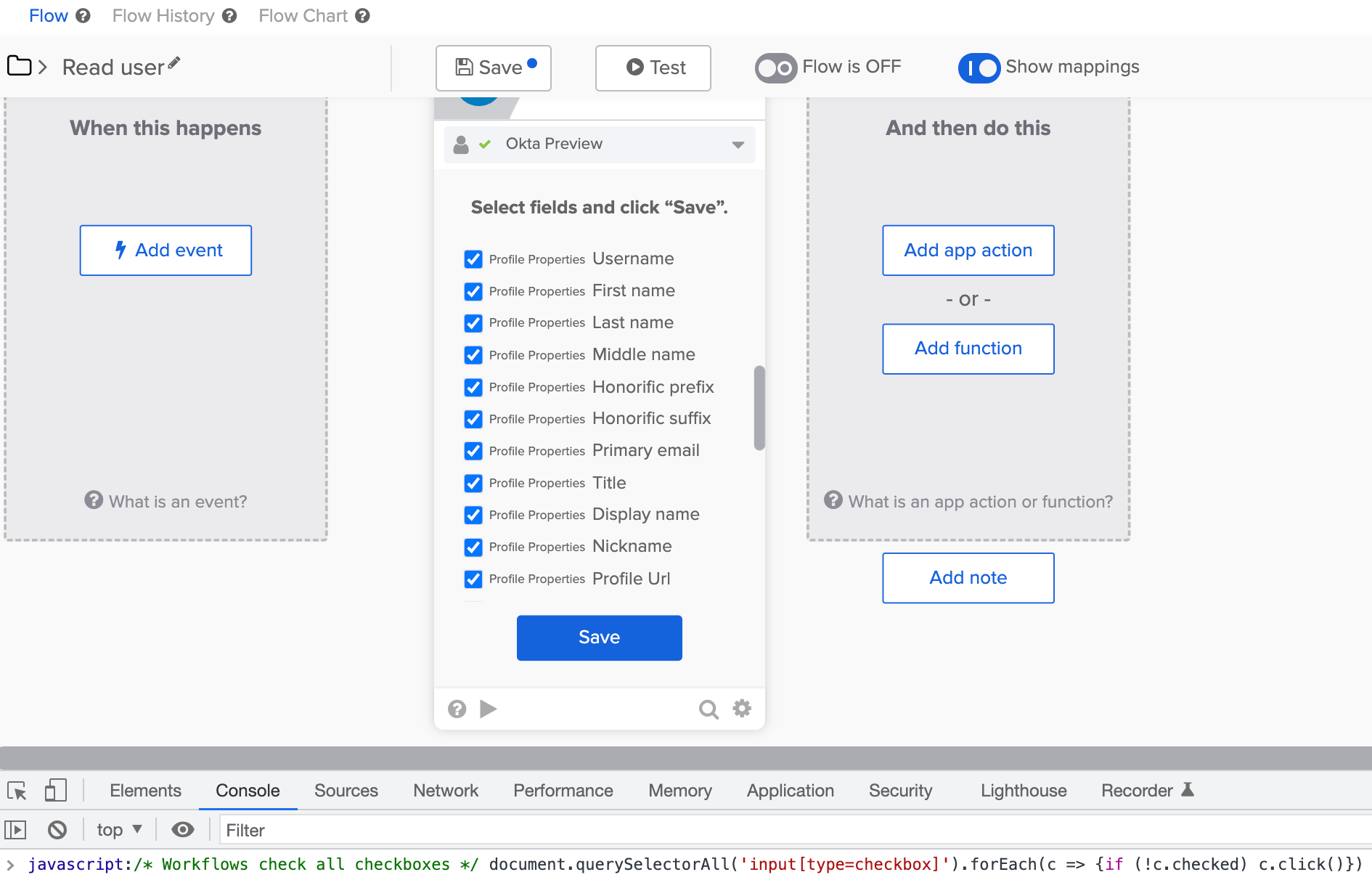Edit flow name with pencil icon

coord(174,63)
